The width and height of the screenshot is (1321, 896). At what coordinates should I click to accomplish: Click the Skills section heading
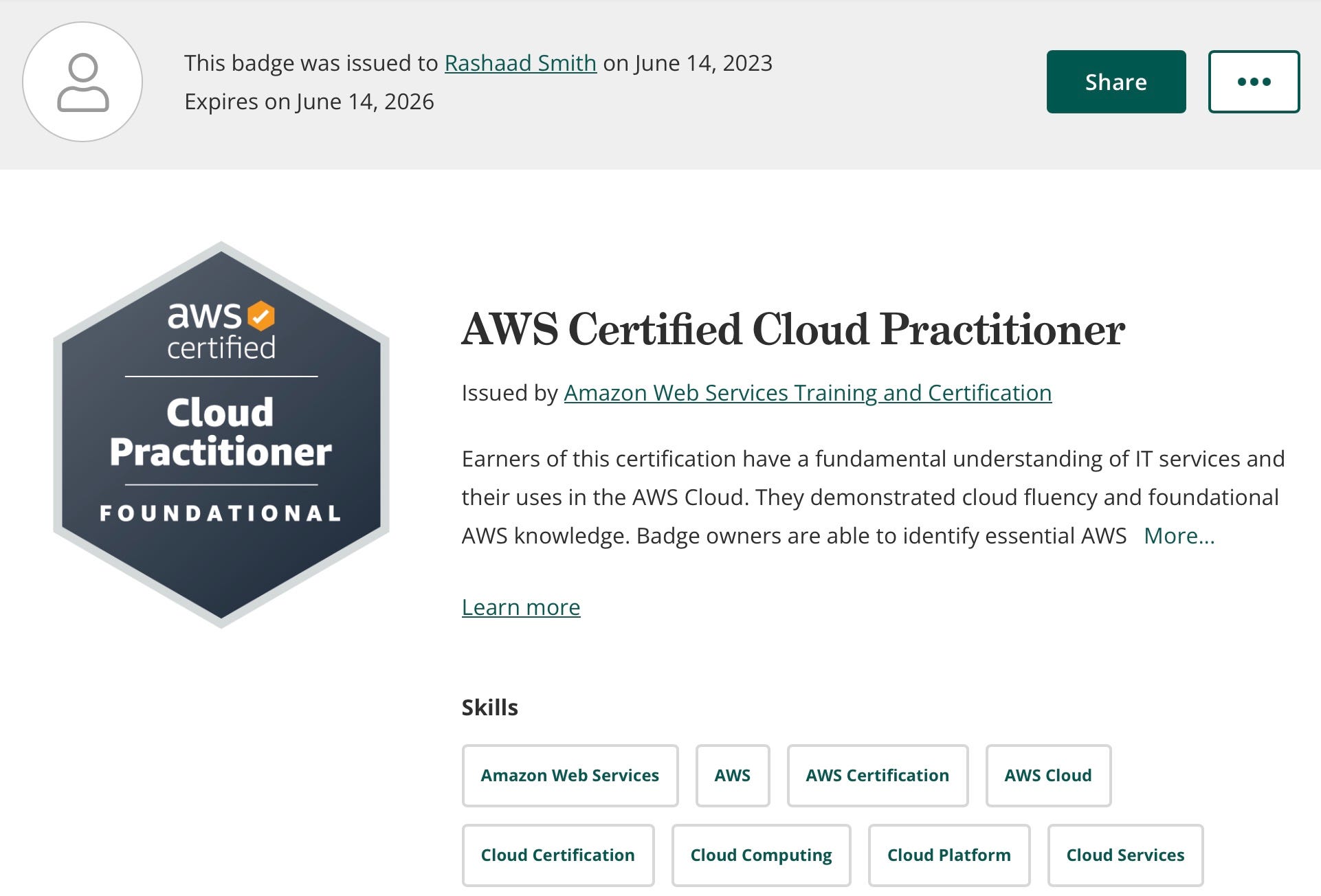(489, 708)
